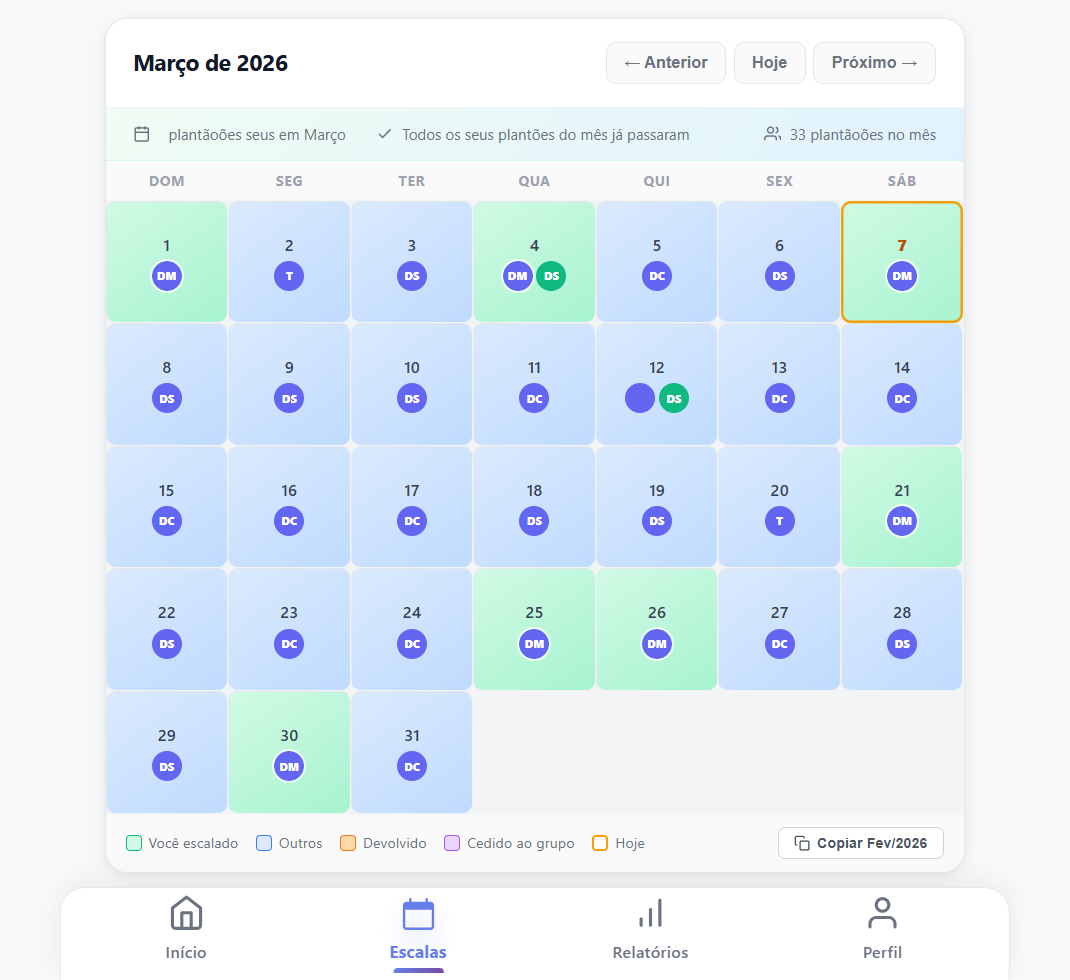Click the copy icon in Copiar Fev/2026
The width and height of the screenshot is (1070, 980).
pyautogui.click(x=802, y=843)
